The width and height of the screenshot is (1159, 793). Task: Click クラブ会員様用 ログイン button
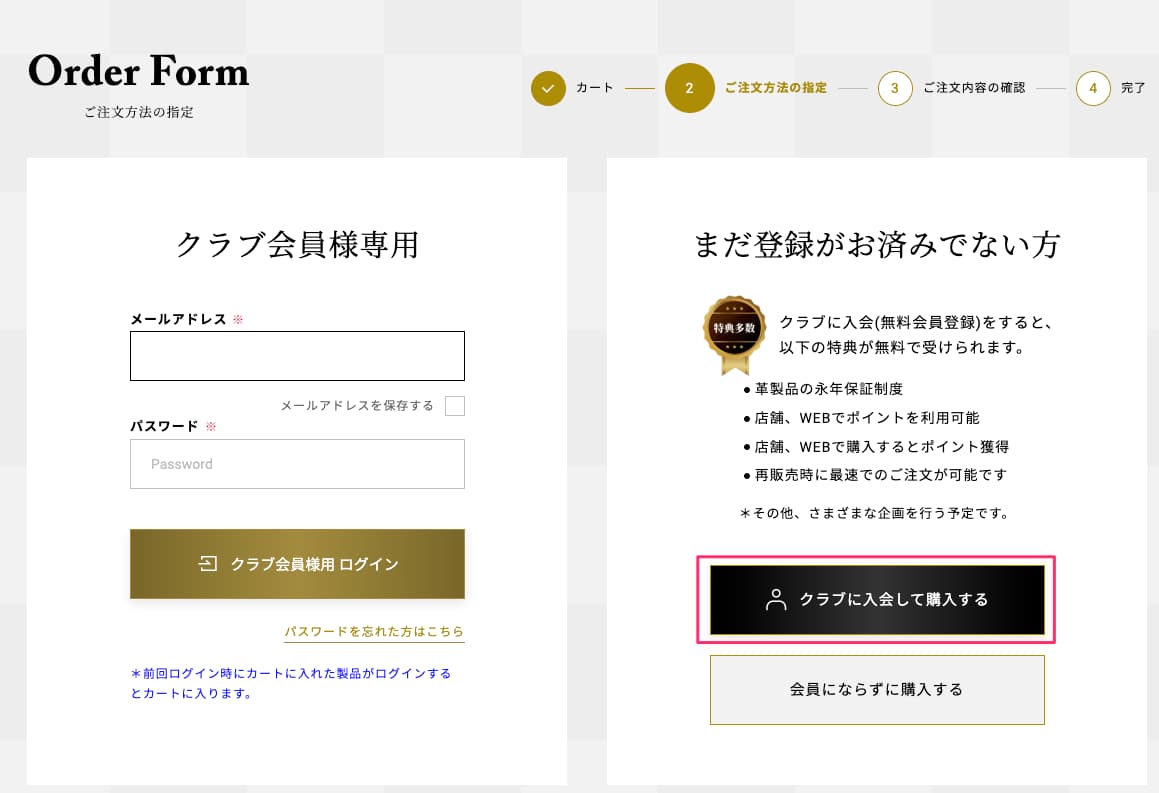click(297, 564)
